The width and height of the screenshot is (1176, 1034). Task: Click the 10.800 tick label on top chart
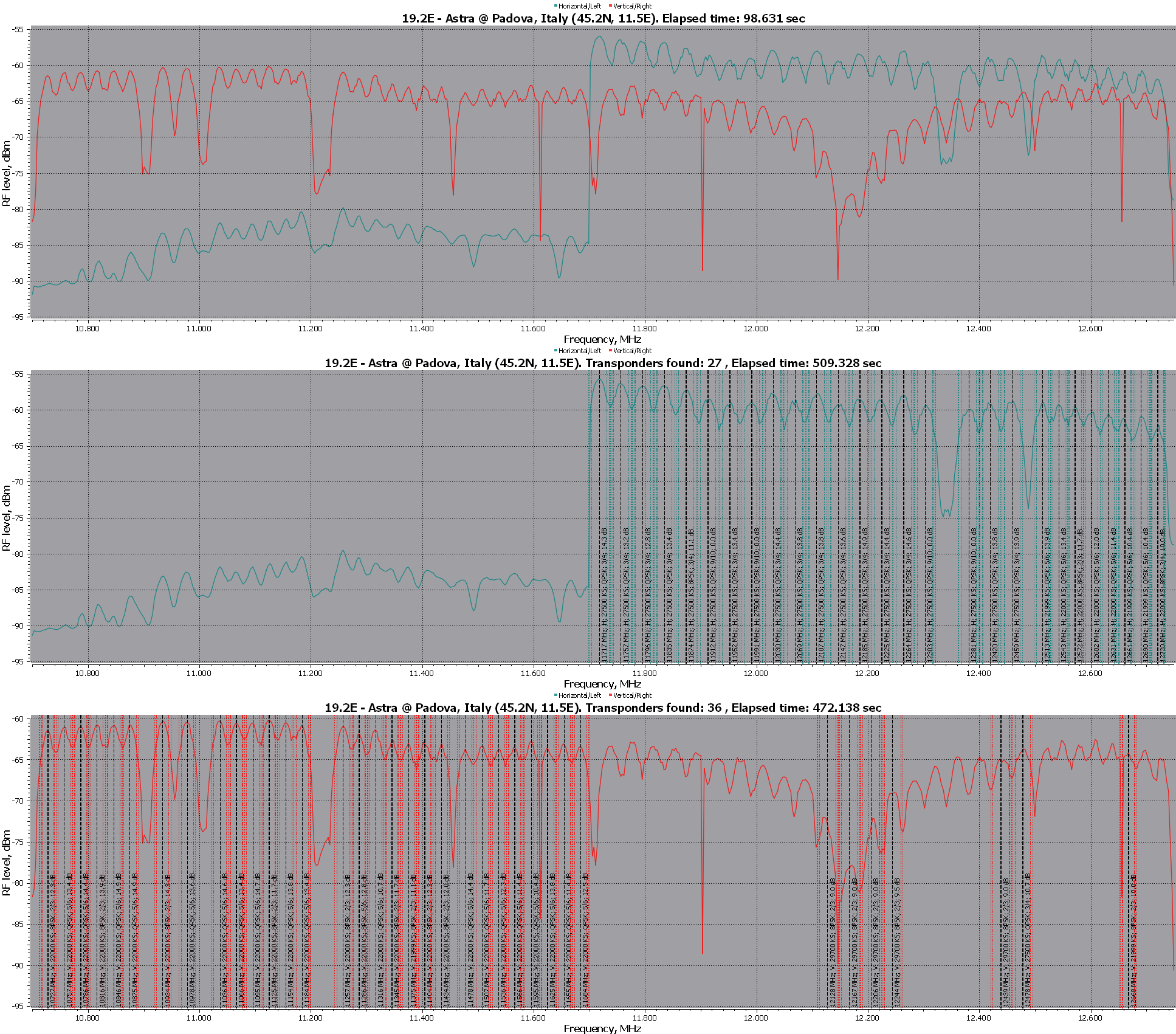(88, 329)
